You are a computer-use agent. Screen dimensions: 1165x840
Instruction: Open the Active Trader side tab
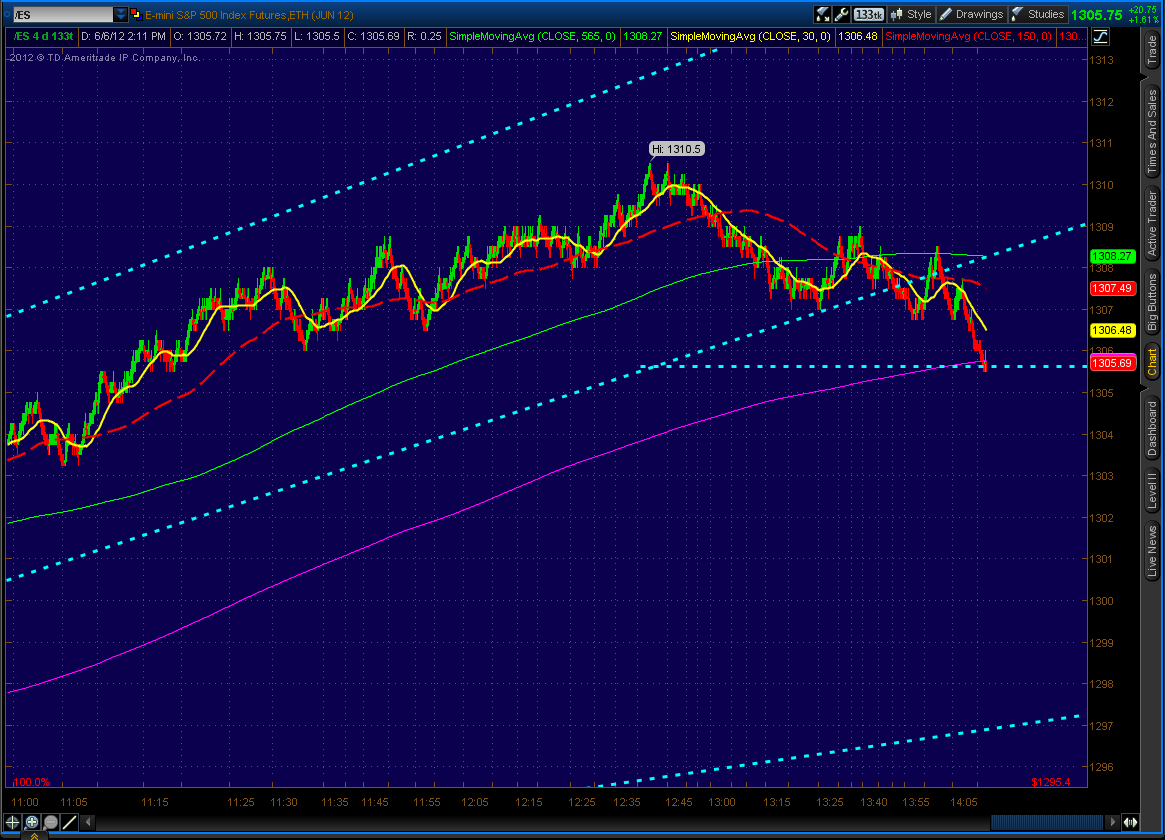coord(1152,223)
